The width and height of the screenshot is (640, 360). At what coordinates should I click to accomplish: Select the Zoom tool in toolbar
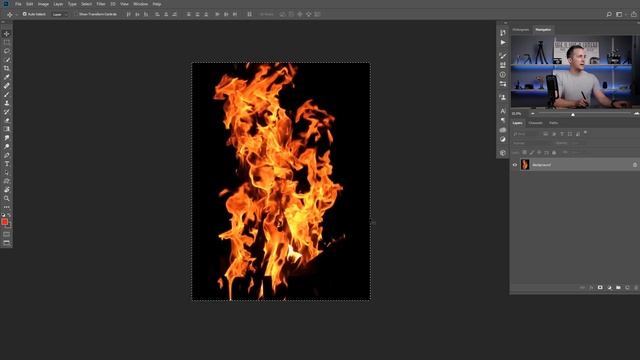click(7, 198)
